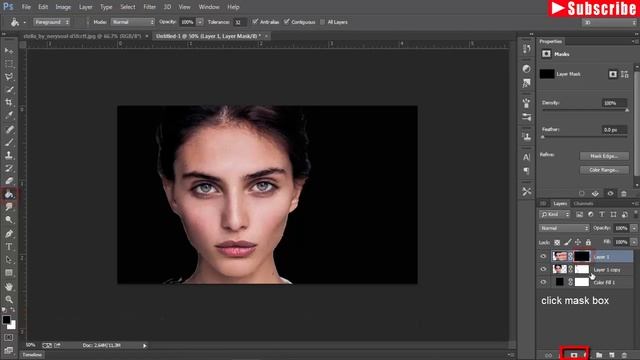Open layer Opacity slider arrow
The image size is (640, 360).
634,228
